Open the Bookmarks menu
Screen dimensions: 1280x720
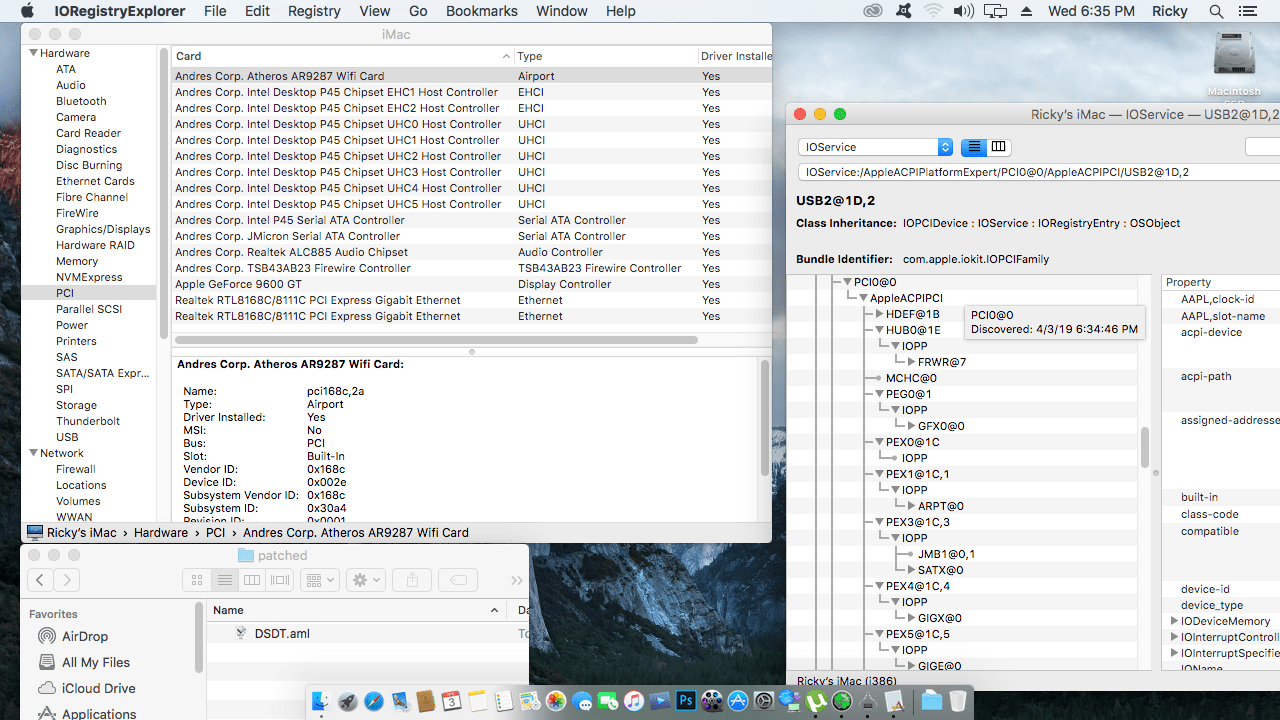(x=481, y=11)
